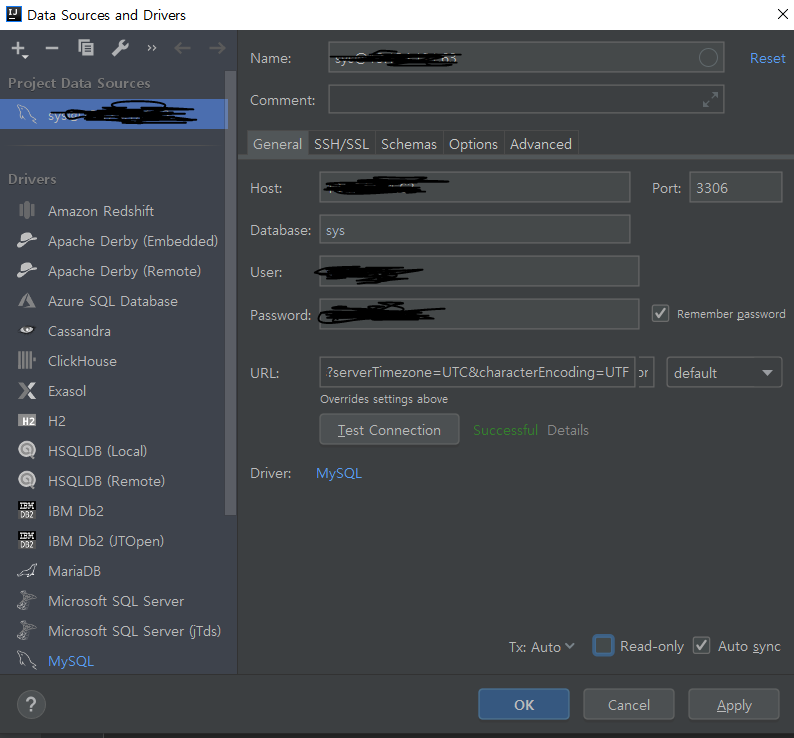Image resolution: width=794 pixels, height=738 pixels.
Task: Click the Apache Derby (Embedded) hat icon
Action: [27, 240]
